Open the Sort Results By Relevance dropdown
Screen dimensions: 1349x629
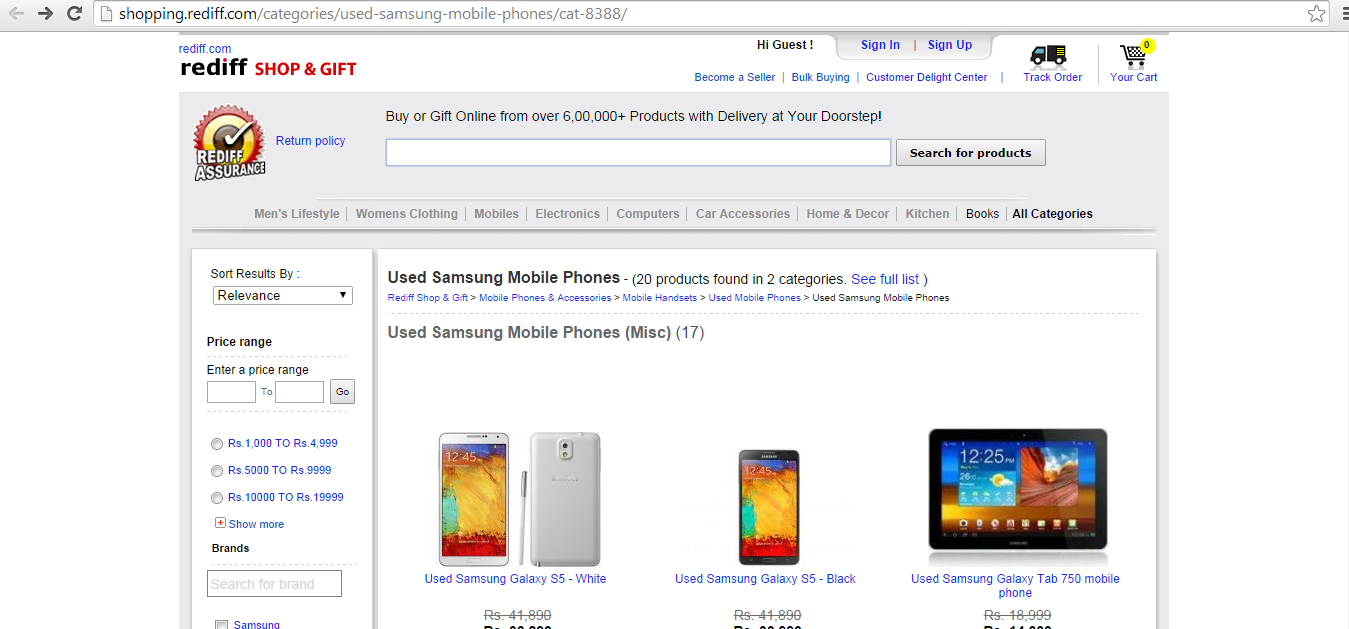pyautogui.click(x=283, y=295)
